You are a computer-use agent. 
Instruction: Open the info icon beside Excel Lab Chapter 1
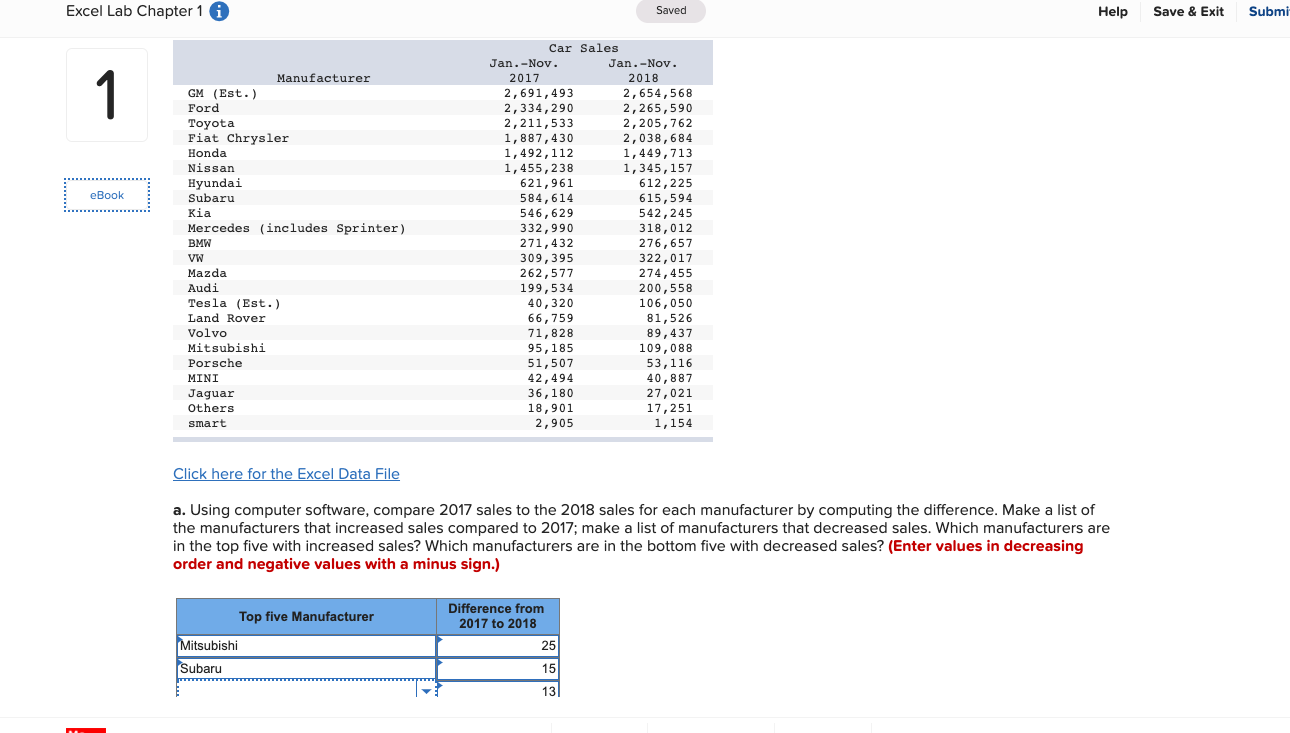tap(220, 12)
